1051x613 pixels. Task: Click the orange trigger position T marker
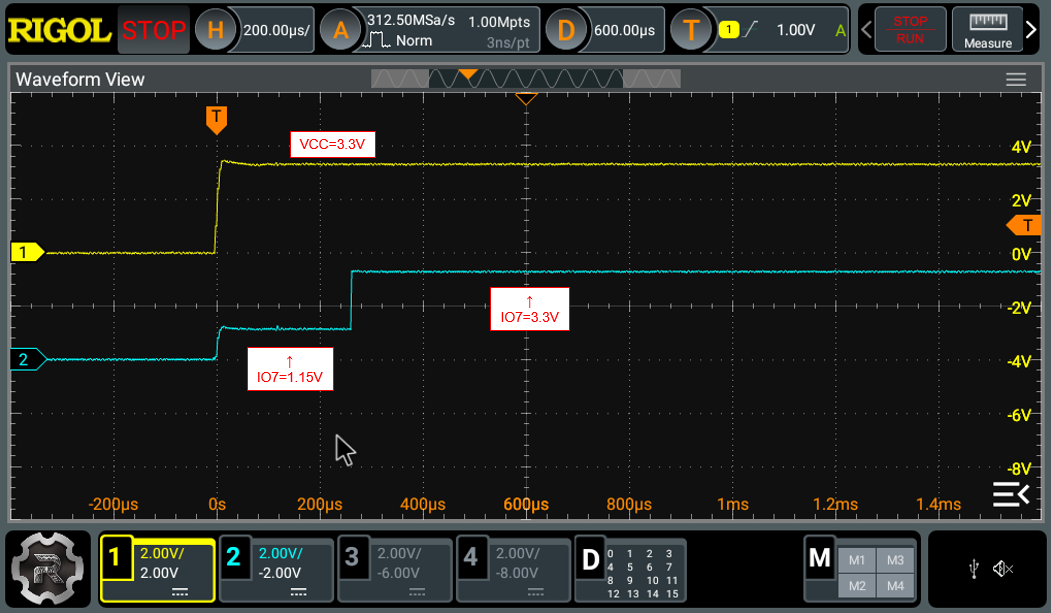217,119
